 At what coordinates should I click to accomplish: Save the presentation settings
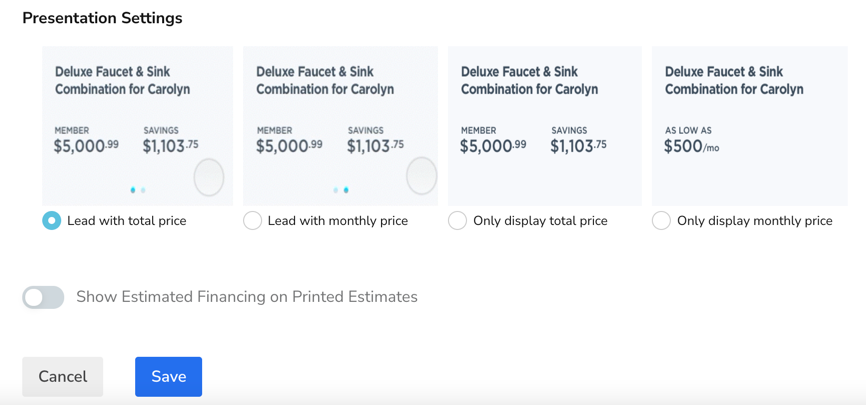[168, 377]
